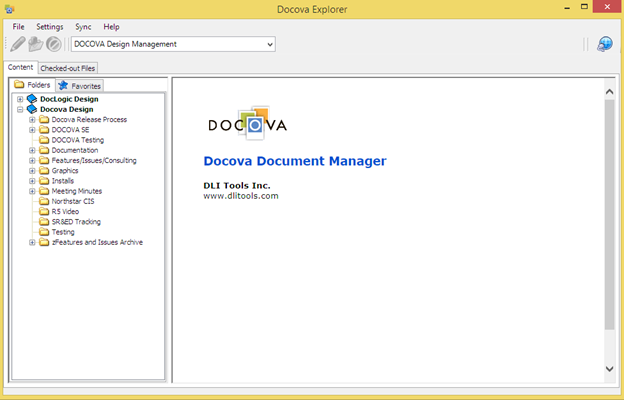The width and height of the screenshot is (624, 400).
Task: Expand the DocLogic Design library node
Action: point(20,99)
